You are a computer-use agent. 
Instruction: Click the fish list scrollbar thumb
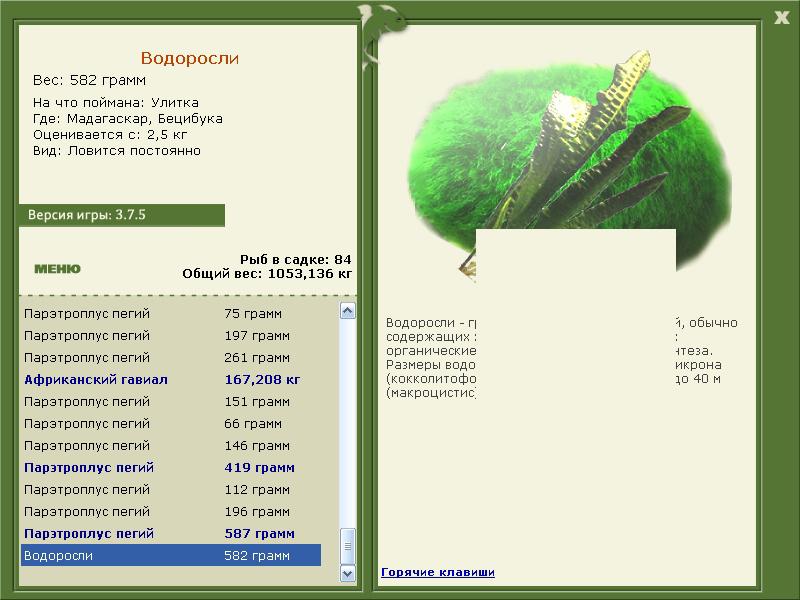click(x=347, y=546)
